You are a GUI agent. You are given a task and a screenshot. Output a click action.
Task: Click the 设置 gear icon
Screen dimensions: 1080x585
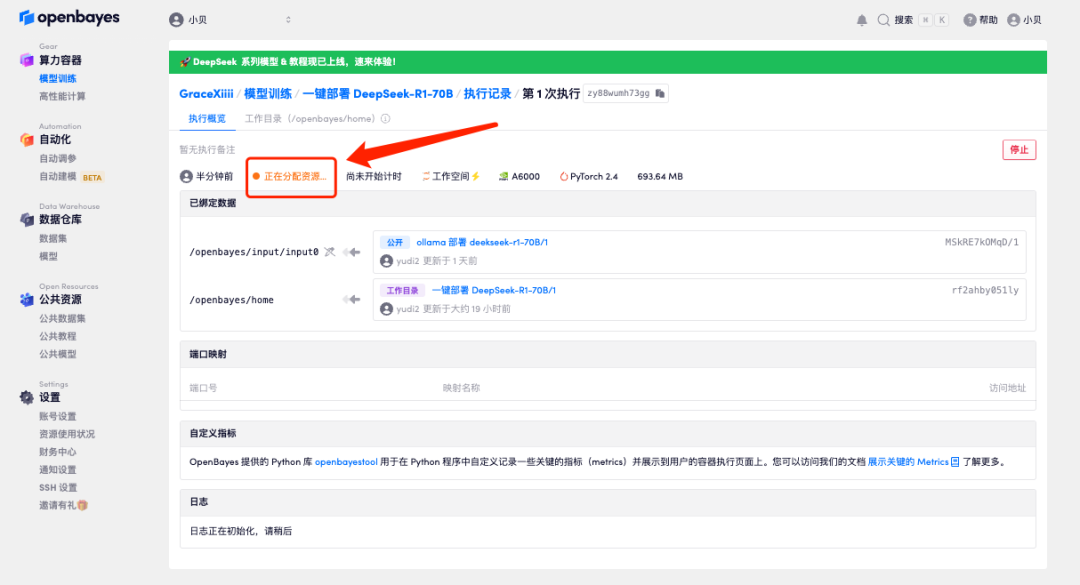[x=26, y=397]
